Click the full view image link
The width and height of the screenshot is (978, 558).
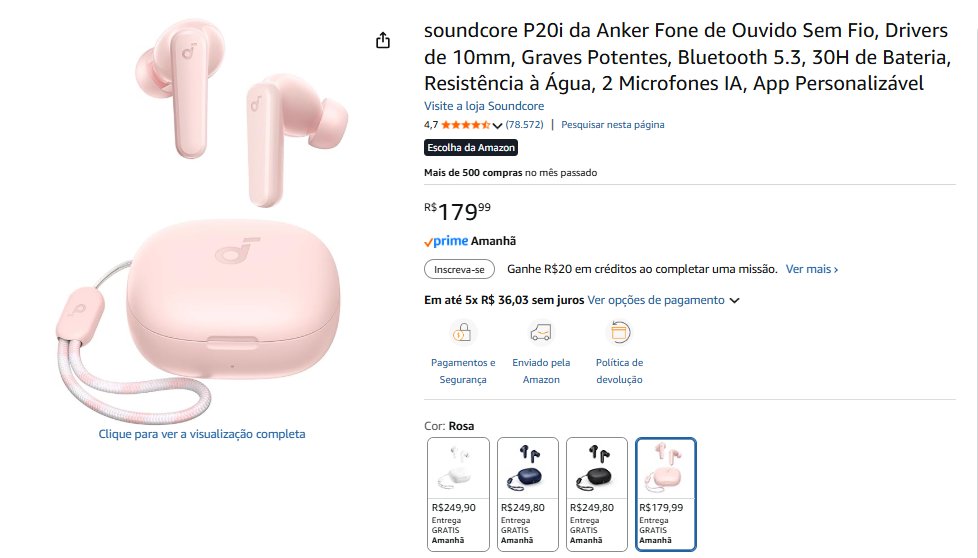[x=202, y=434]
